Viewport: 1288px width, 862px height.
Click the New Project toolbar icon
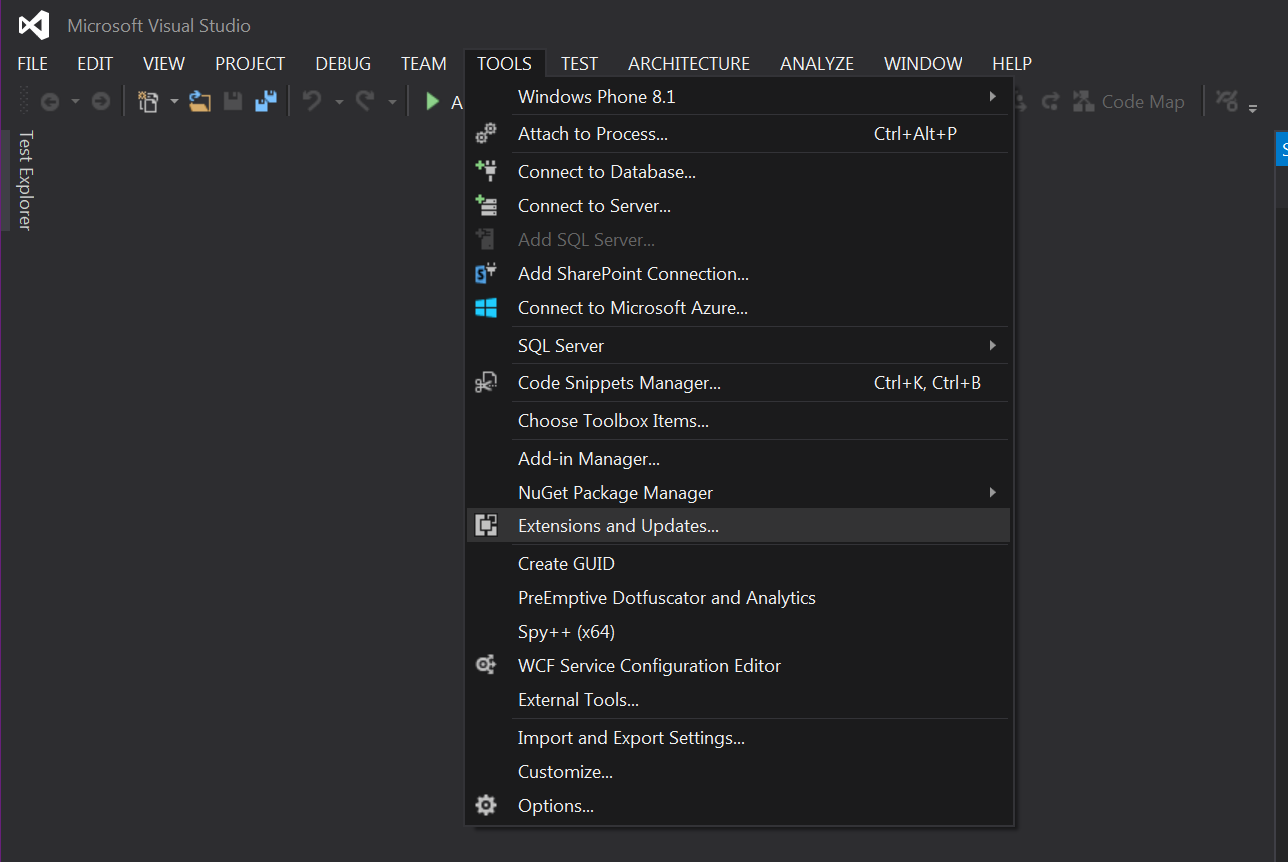coord(148,101)
